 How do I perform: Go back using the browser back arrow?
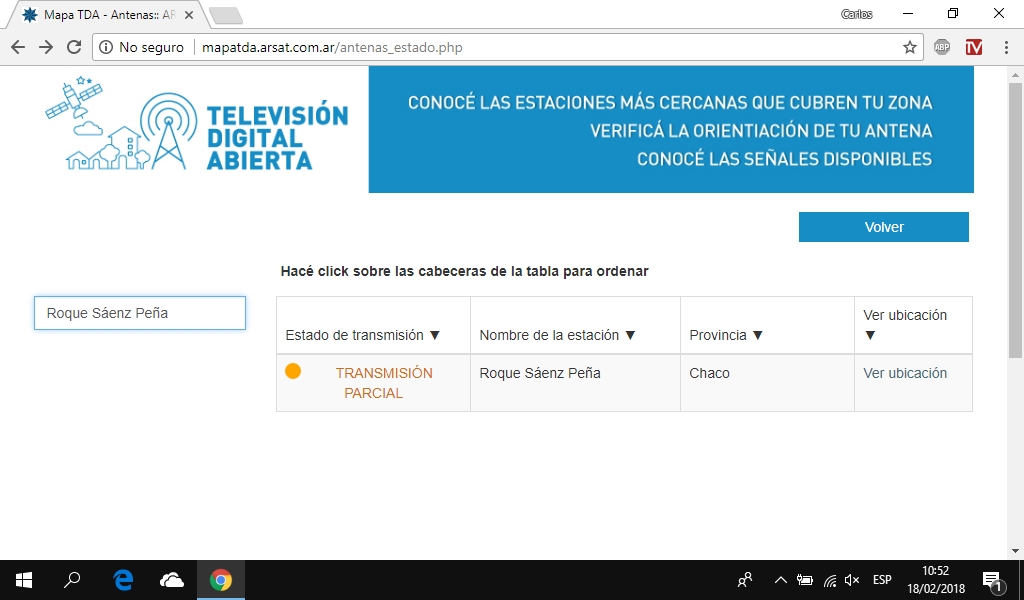[x=18, y=47]
